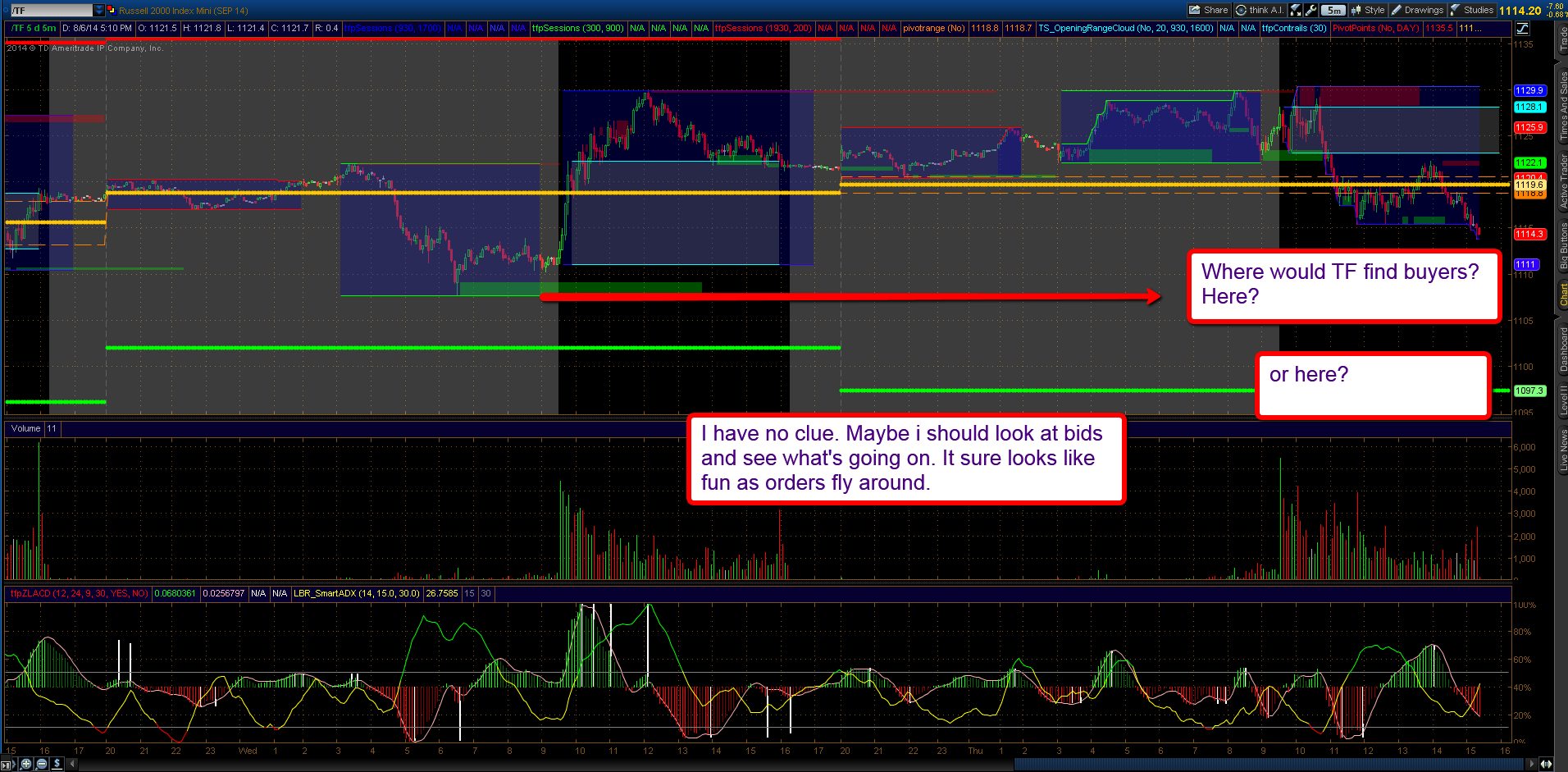Viewport: 1568px width, 772px height.
Task: Select the tfpZLACD study label
Action: coord(79,593)
